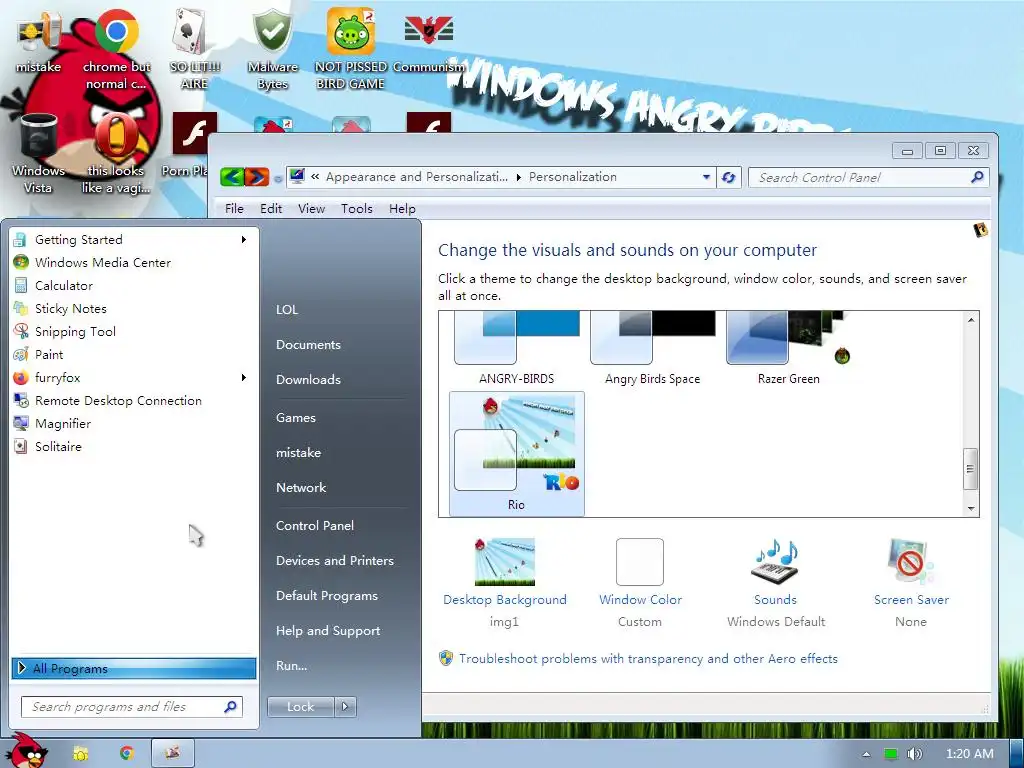Open the Getting Started item
1024x768 pixels.
point(78,240)
